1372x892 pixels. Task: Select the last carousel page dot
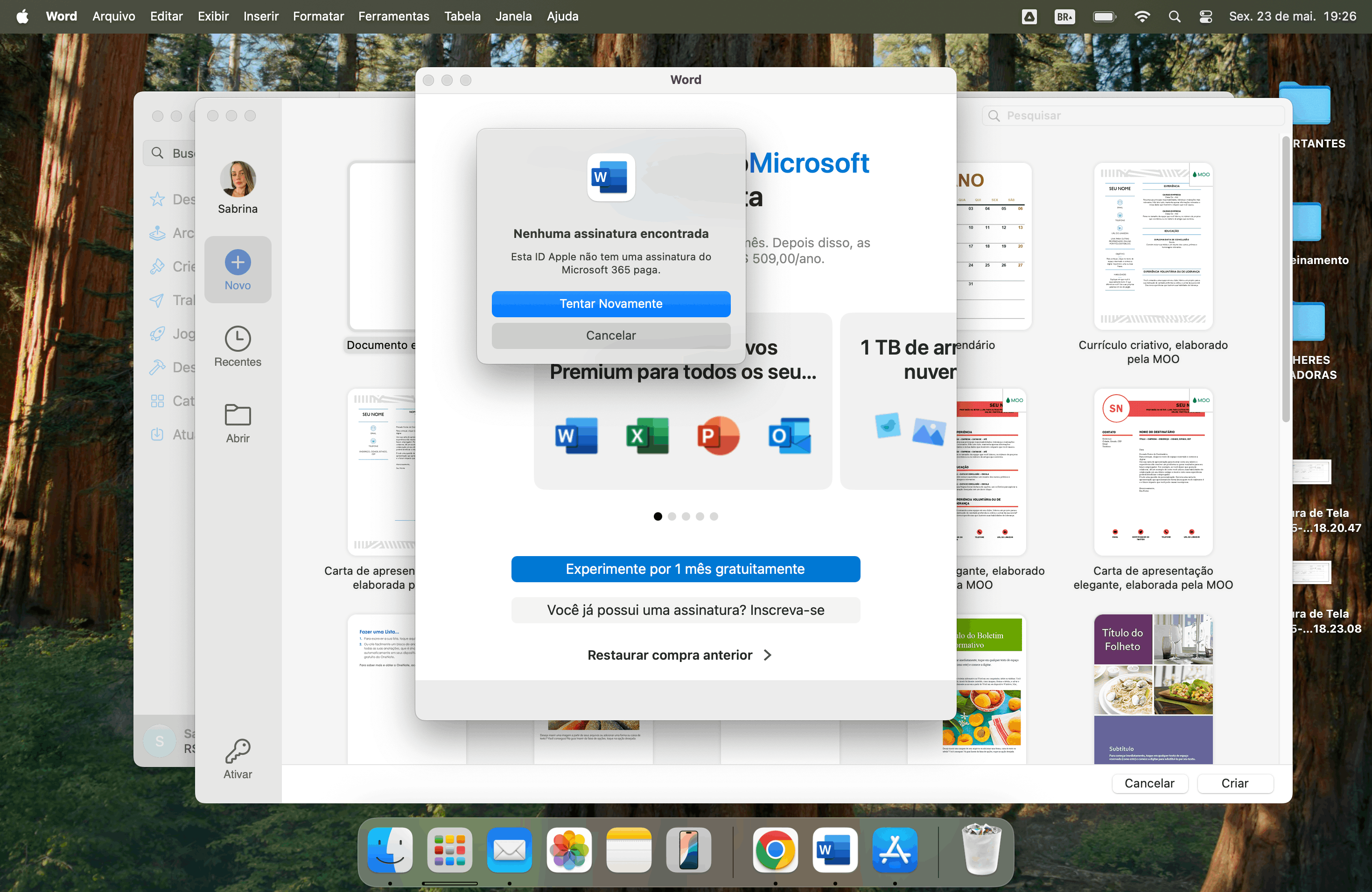tap(714, 516)
